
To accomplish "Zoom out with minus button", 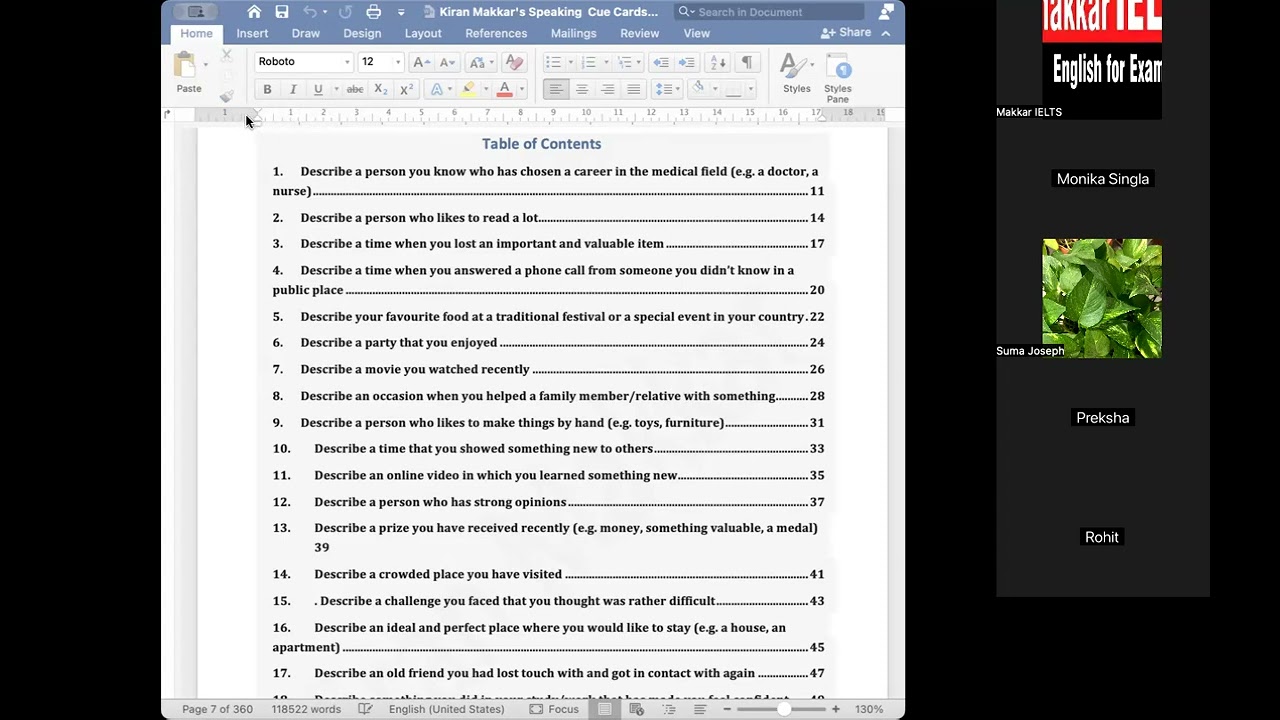I will [x=727, y=709].
